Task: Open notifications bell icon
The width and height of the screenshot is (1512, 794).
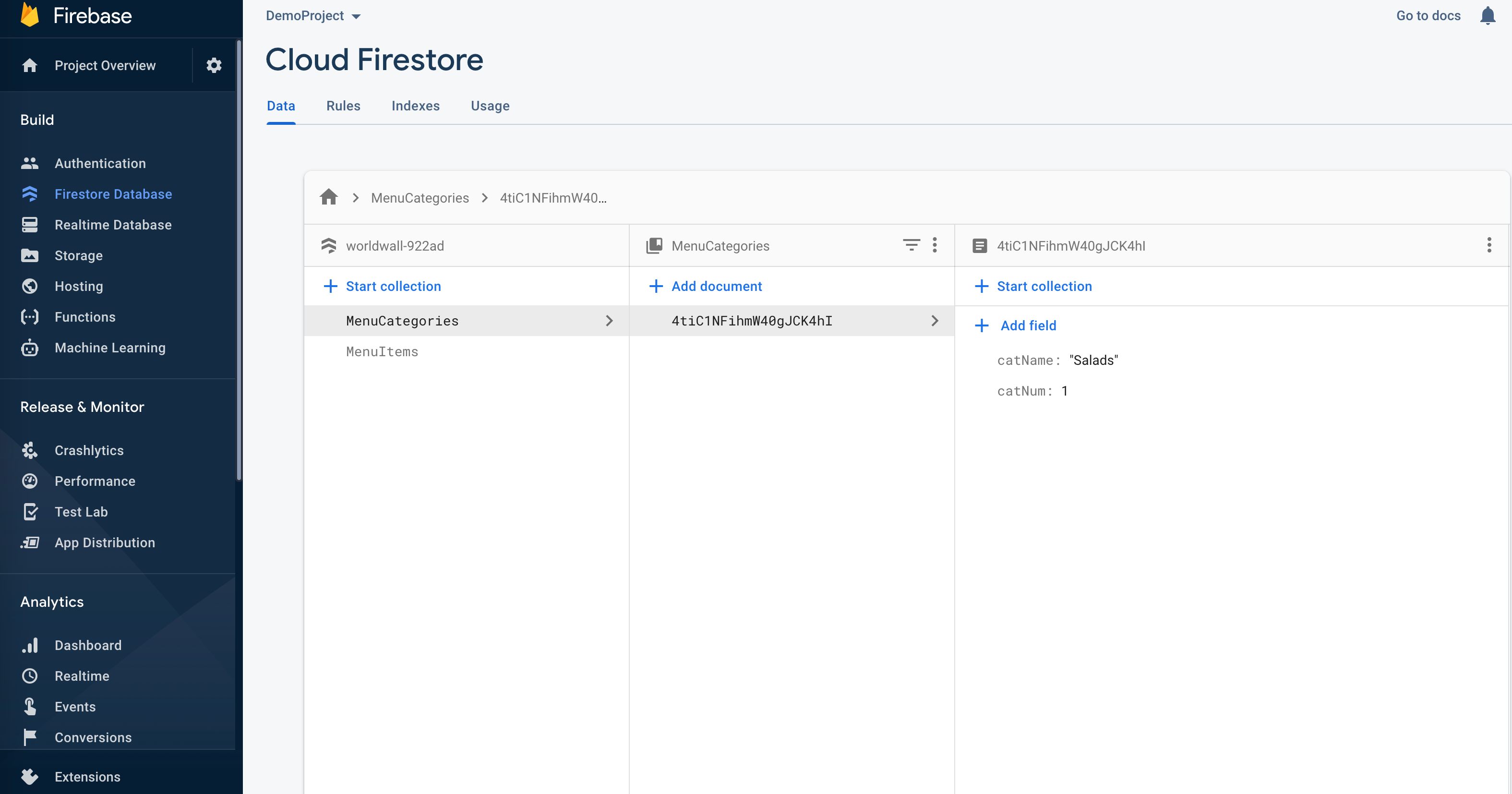Action: pos(1488,16)
